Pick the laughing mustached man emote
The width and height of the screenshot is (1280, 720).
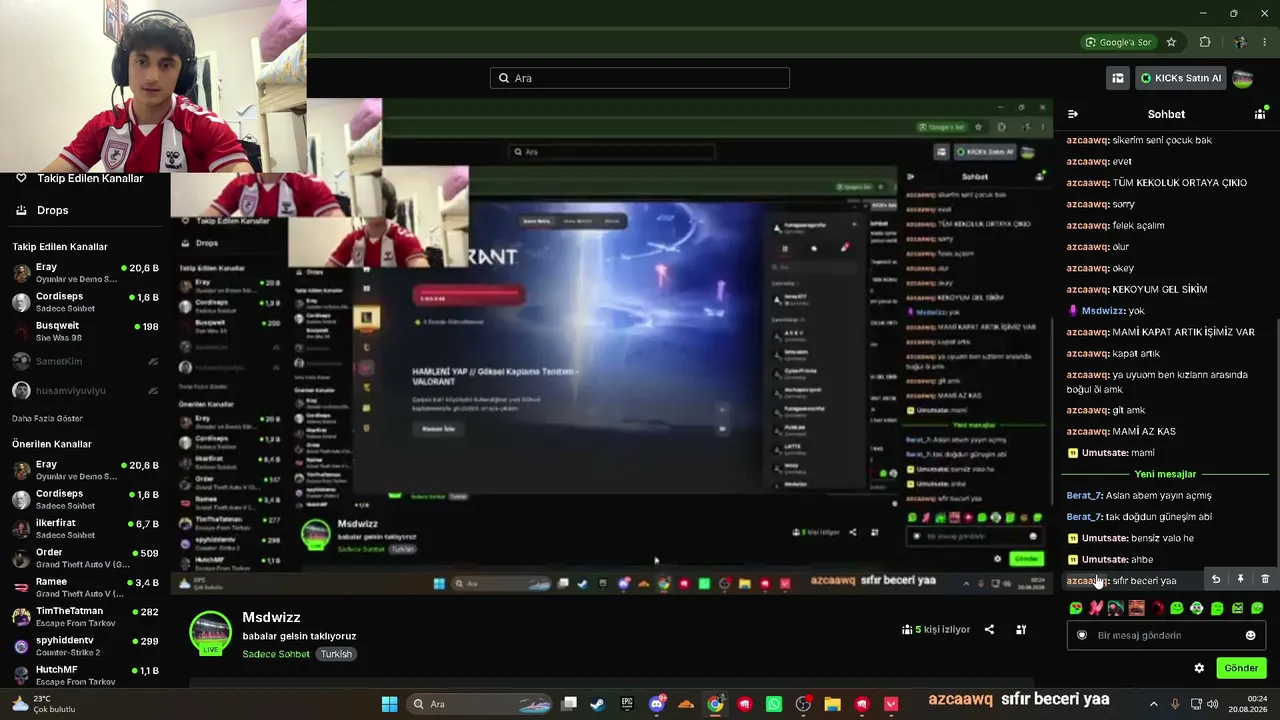pos(1136,608)
